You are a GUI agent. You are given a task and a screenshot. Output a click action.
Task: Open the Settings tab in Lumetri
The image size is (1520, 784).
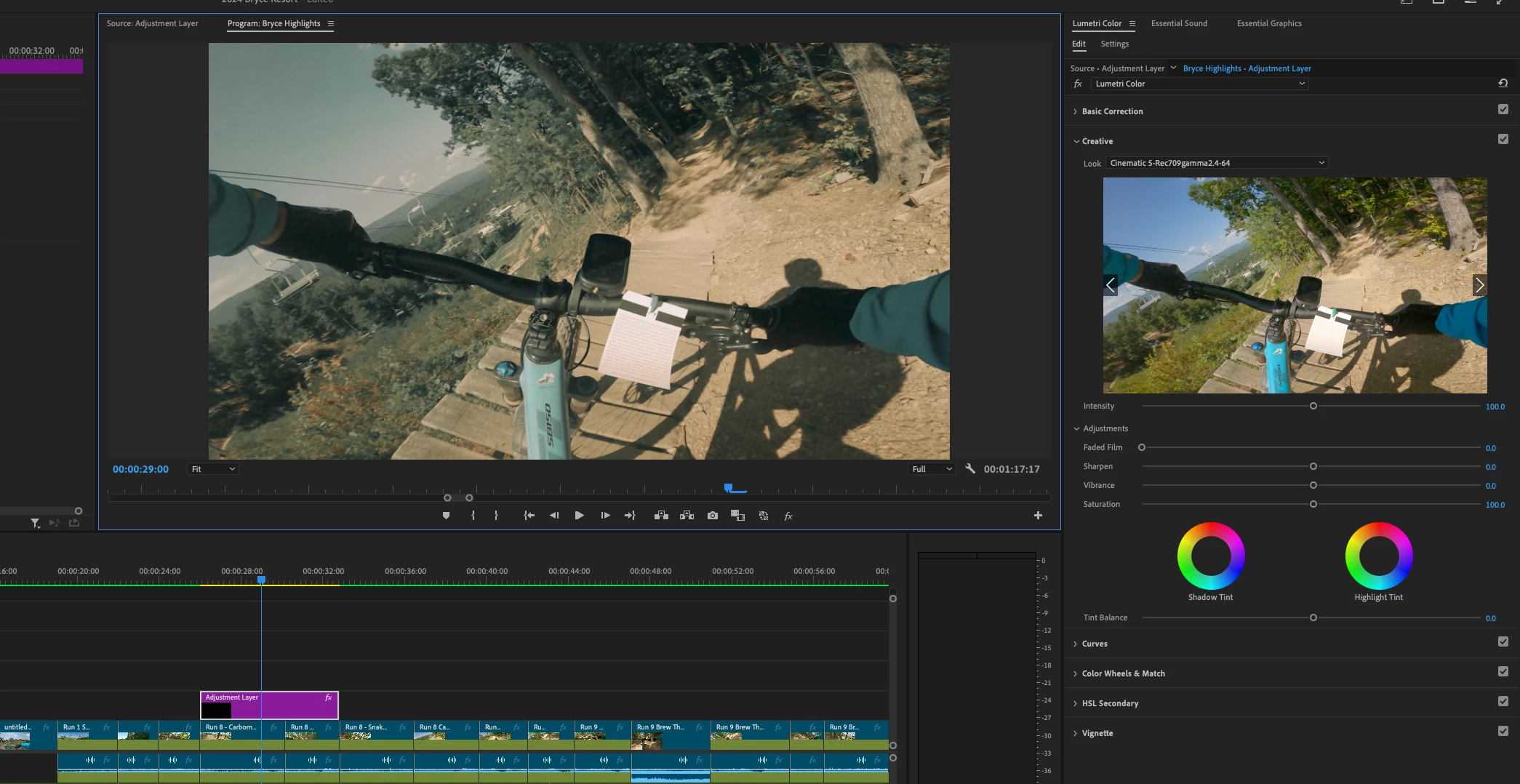coord(1114,44)
